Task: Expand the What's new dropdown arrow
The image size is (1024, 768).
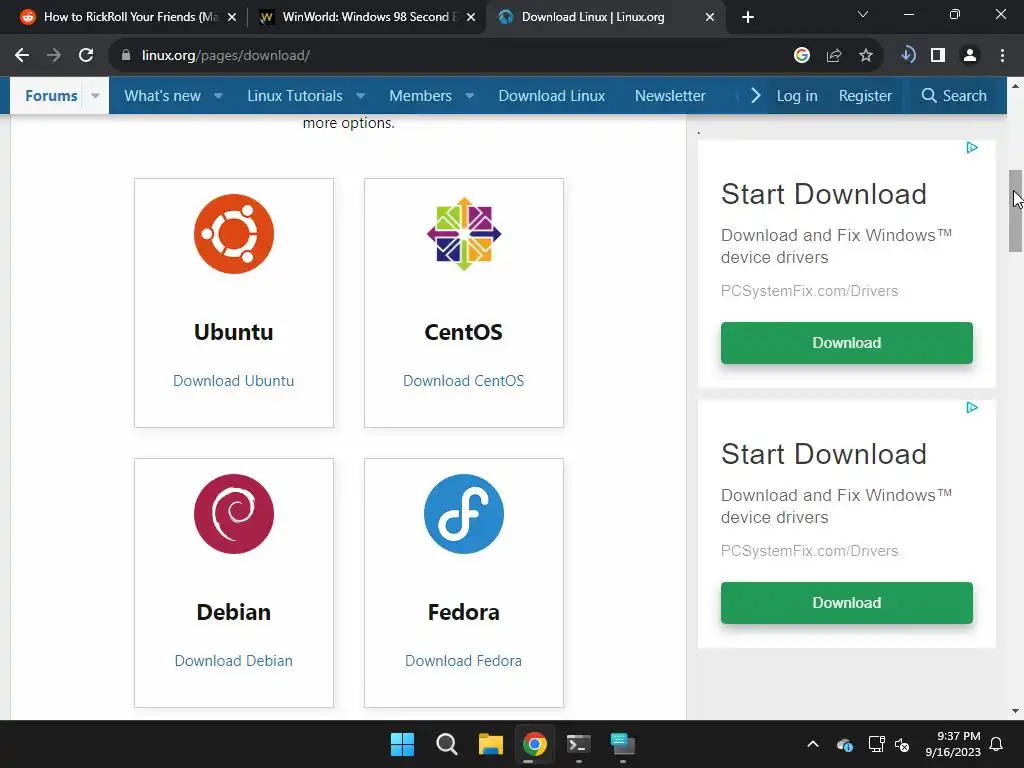Action: pos(219,96)
